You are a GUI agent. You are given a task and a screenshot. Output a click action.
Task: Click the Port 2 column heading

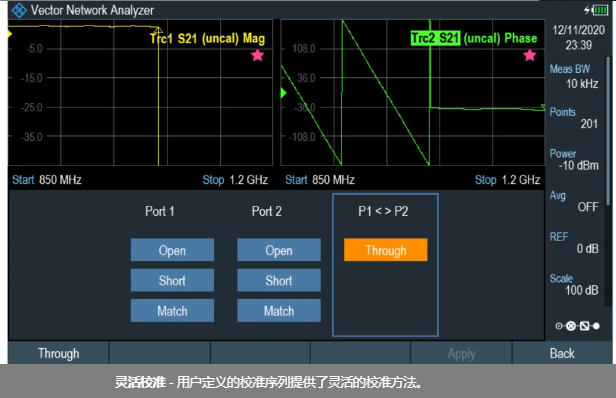(x=266, y=211)
